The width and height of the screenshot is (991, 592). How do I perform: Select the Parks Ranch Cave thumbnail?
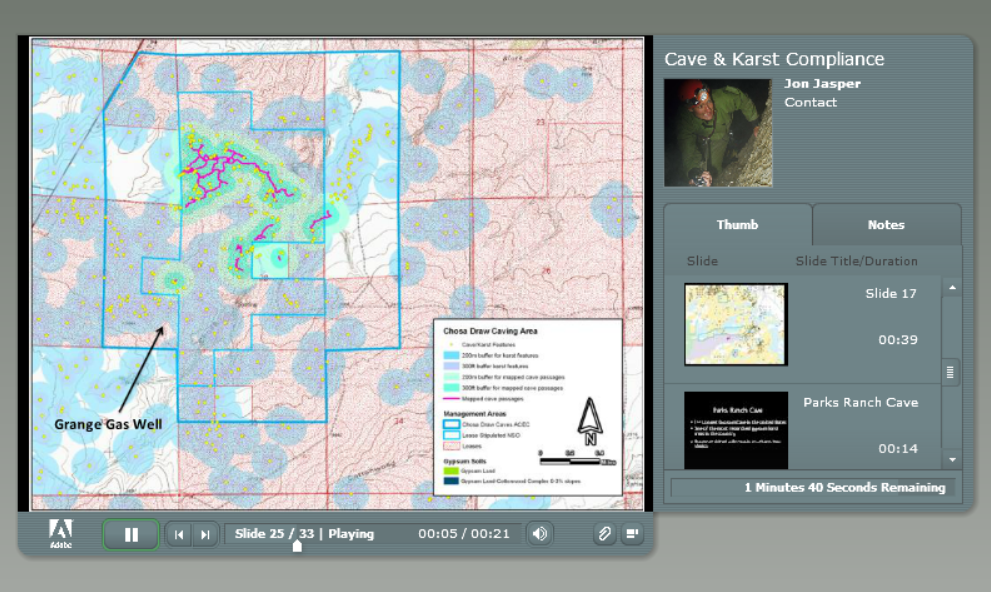pos(736,430)
